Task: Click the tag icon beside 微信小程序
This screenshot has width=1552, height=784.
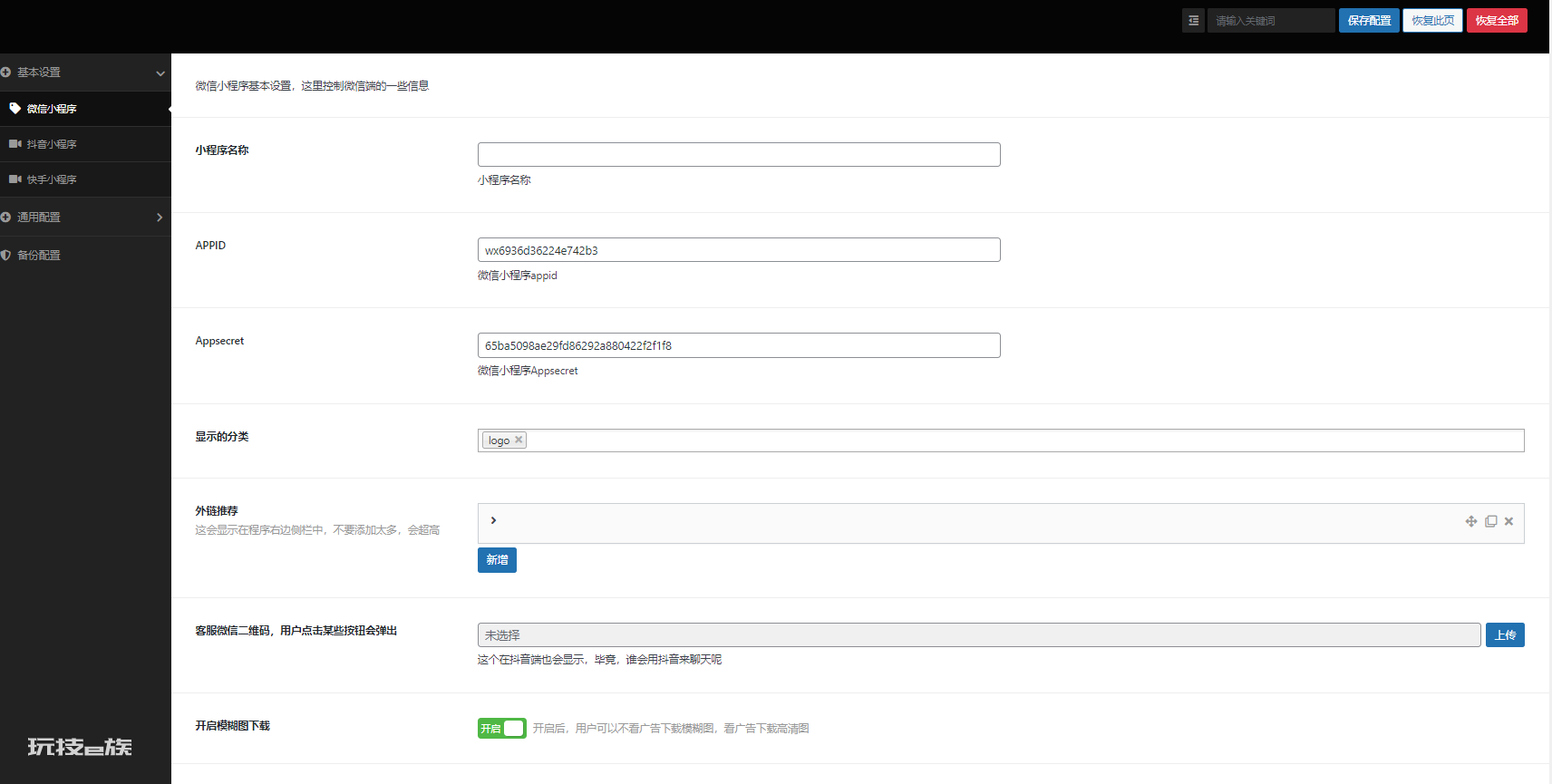Action: tap(15, 109)
